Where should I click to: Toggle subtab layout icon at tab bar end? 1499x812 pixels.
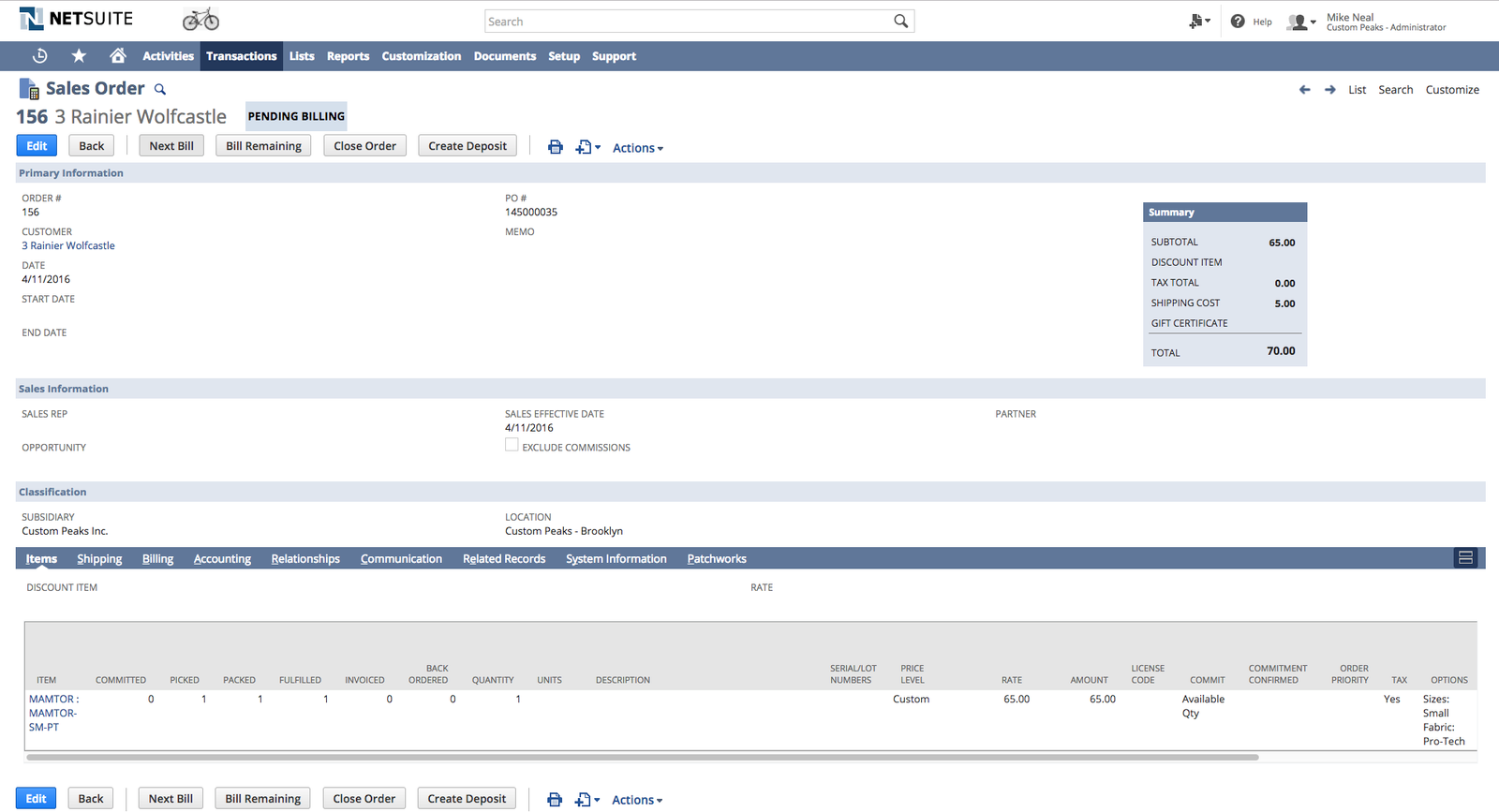(x=1465, y=558)
